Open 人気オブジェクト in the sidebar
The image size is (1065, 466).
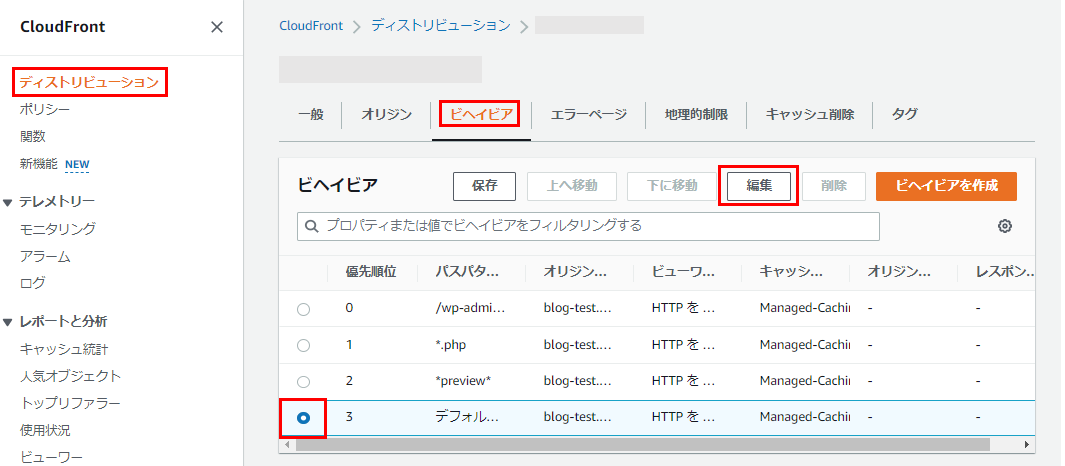[71, 376]
